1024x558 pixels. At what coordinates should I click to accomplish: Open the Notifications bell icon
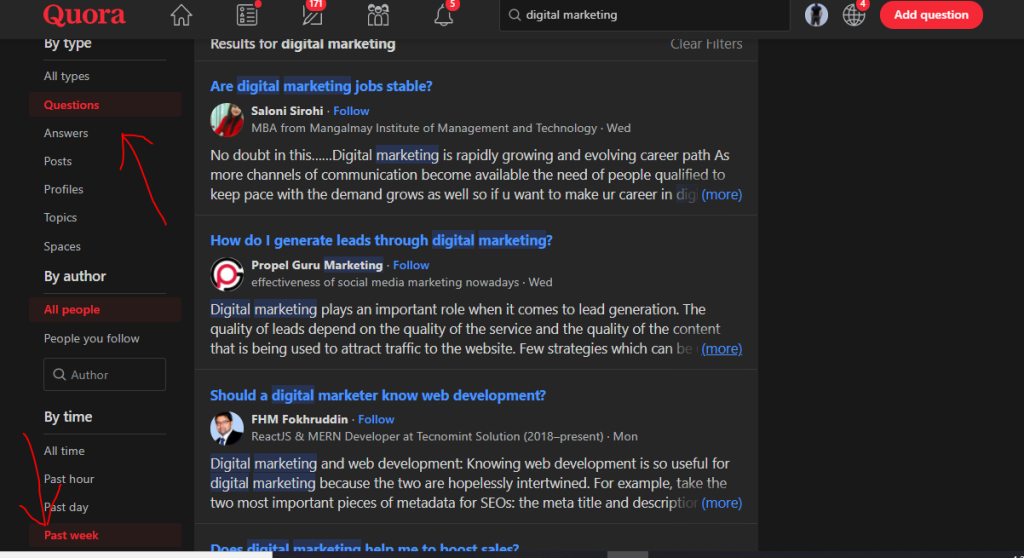pyautogui.click(x=444, y=15)
